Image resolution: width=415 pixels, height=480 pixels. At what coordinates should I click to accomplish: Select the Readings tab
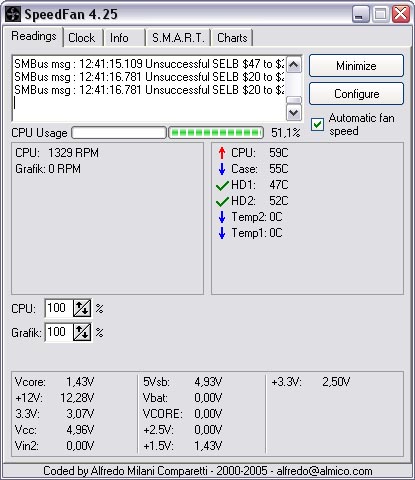(34, 36)
